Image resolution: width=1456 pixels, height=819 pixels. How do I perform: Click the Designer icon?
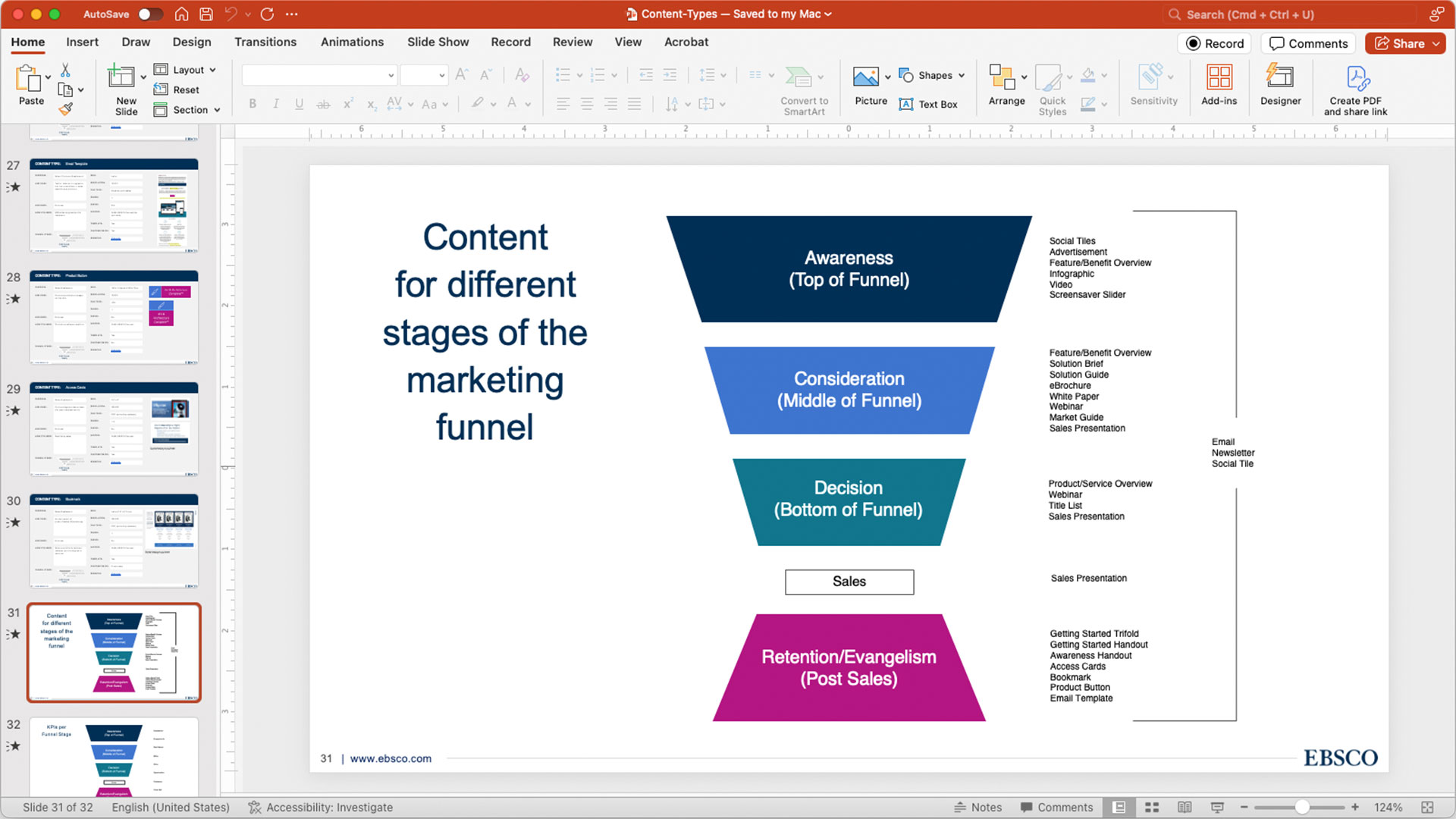[1280, 84]
